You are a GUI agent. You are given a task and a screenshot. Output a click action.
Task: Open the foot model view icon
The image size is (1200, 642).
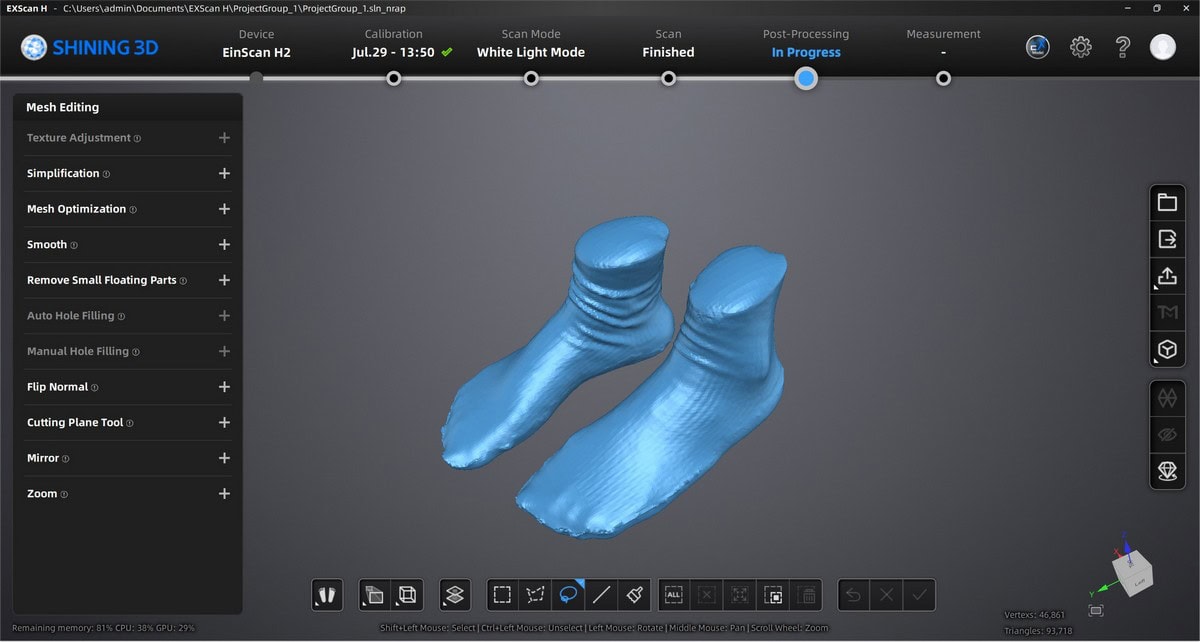[x=327, y=595]
